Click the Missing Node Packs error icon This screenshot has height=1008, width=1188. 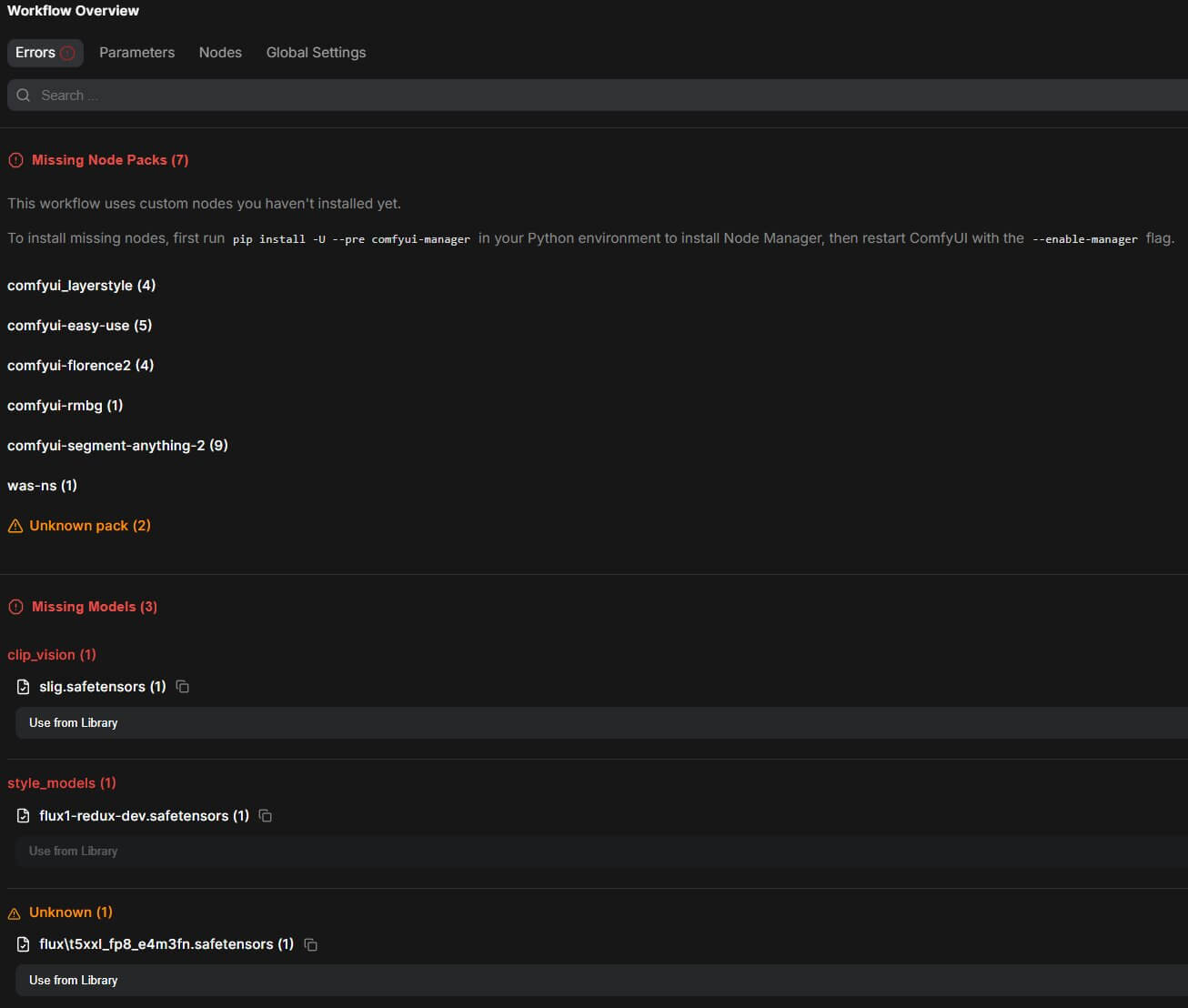click(15, 160)
